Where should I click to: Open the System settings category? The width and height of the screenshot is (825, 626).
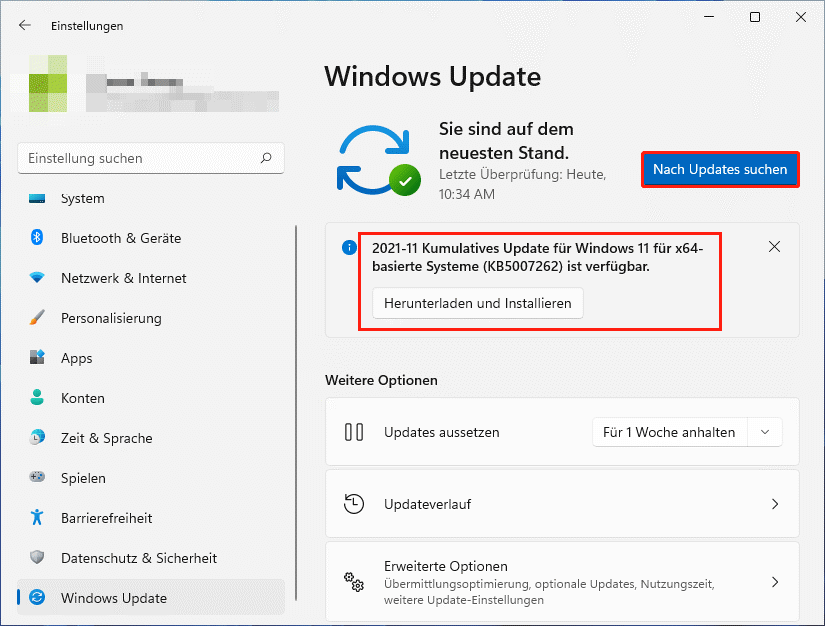(82, 198)
